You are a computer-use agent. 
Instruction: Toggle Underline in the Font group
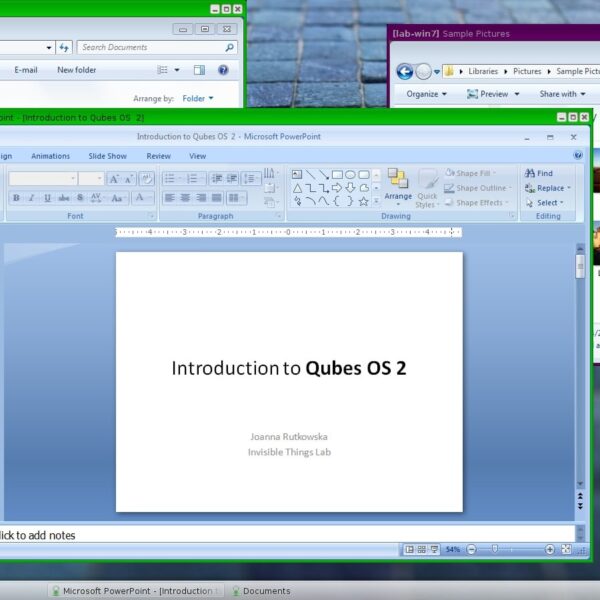point(47,198)
